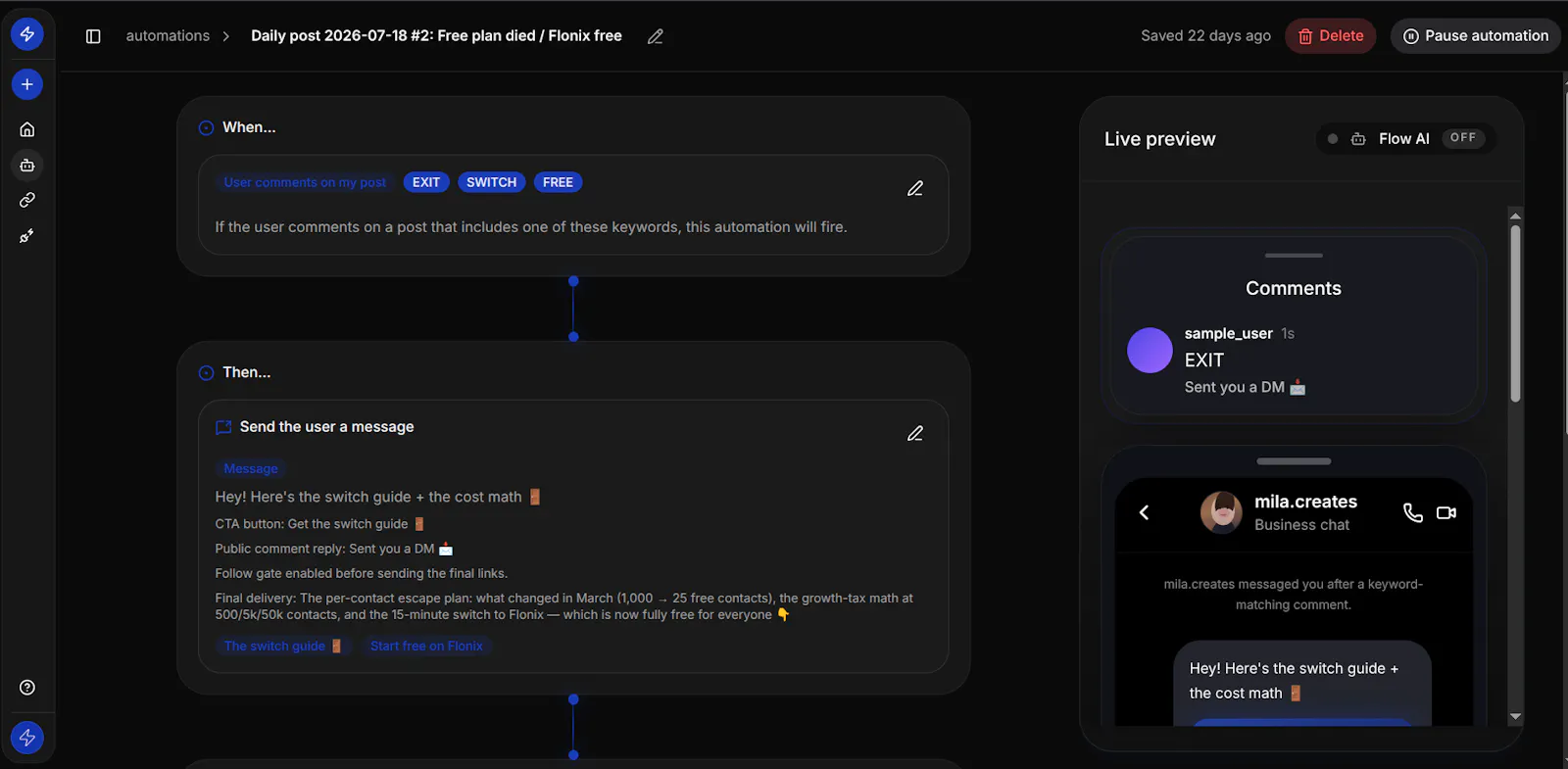This screenshot has width=1568, height=769.
Task: Click the chat preview drag handle
Action: (1294, 461)
